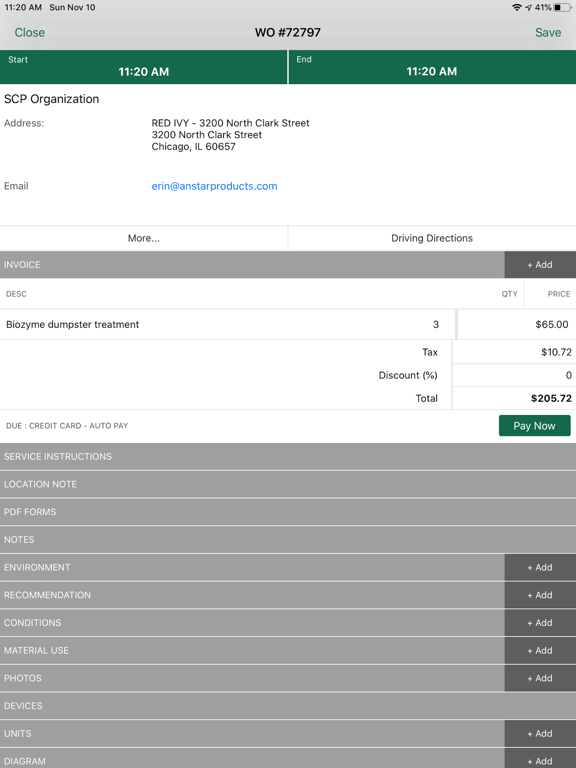This screenshot has height=768, width=576.
Task: Open the More... details option
Action: click(x=144, y=238)
